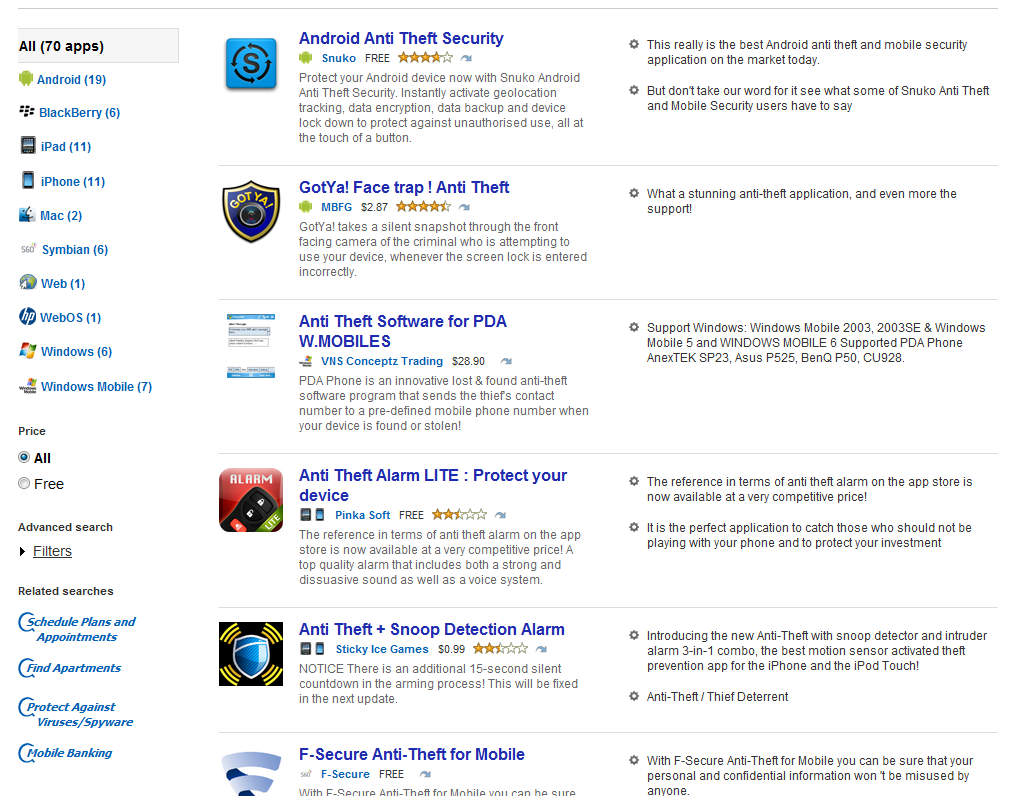Viewport: 1019px width, 796px height.
Task: Expand the Filters advanced search triangle
Action: pos(23,551)
